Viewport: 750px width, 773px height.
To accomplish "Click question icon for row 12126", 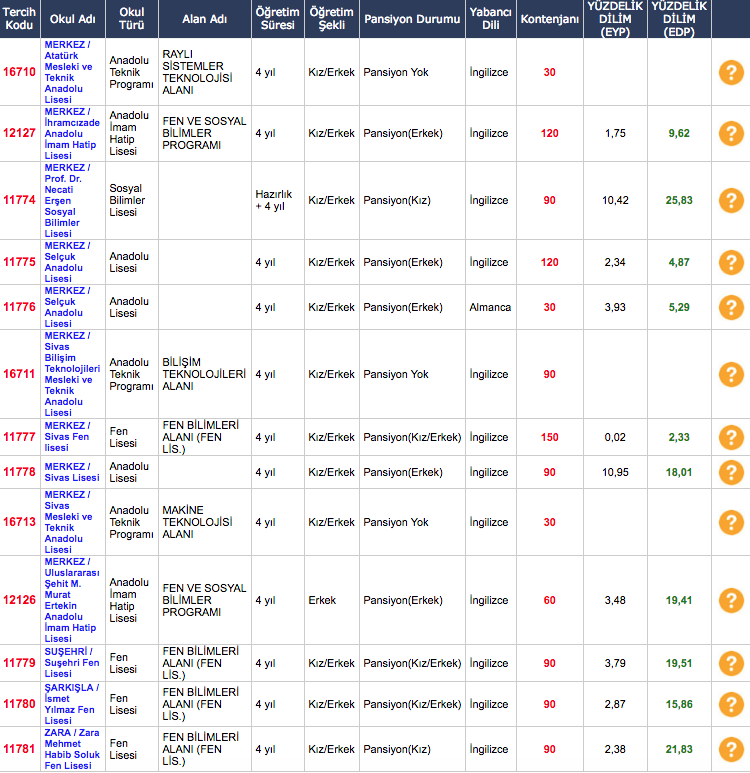I will point(731,600).
